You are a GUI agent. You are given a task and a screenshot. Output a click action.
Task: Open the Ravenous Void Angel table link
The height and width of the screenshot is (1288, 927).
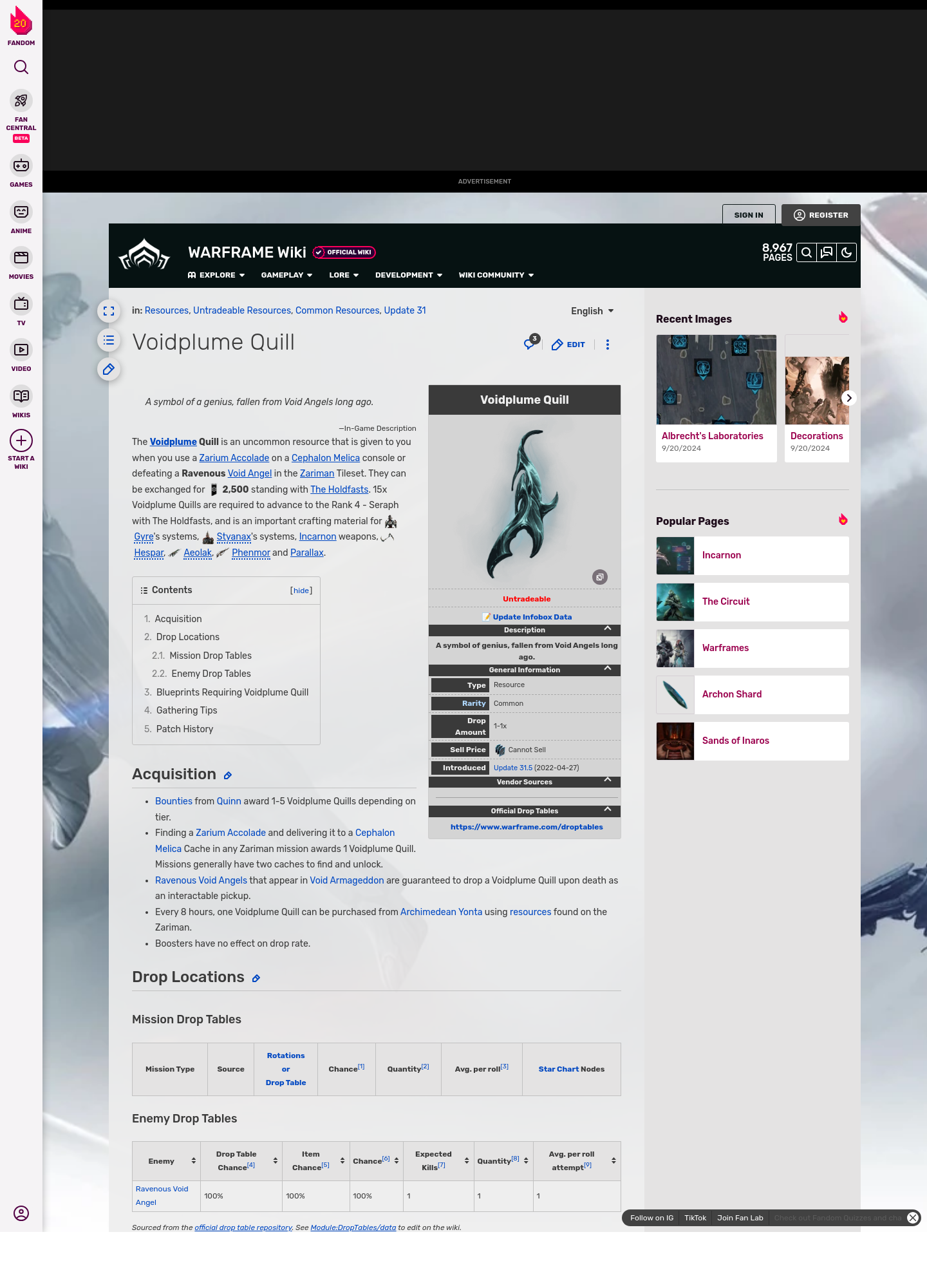click(162, 1196)
